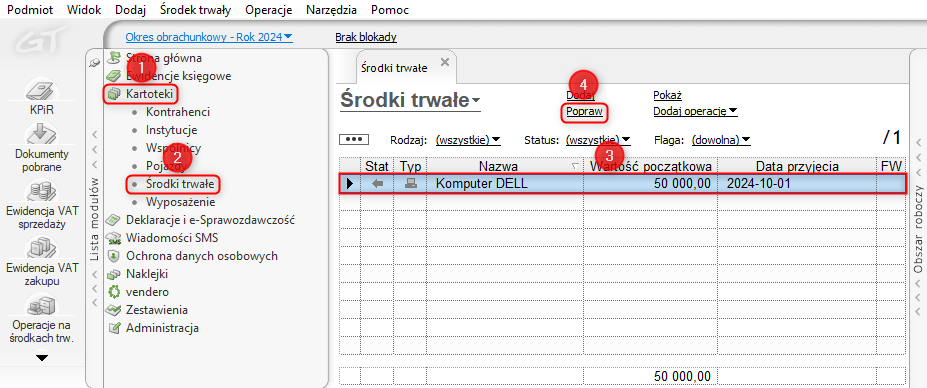Click the Ochrona danych osobowych icon
Screen dimensions: 927x388
tap(113, 256)
